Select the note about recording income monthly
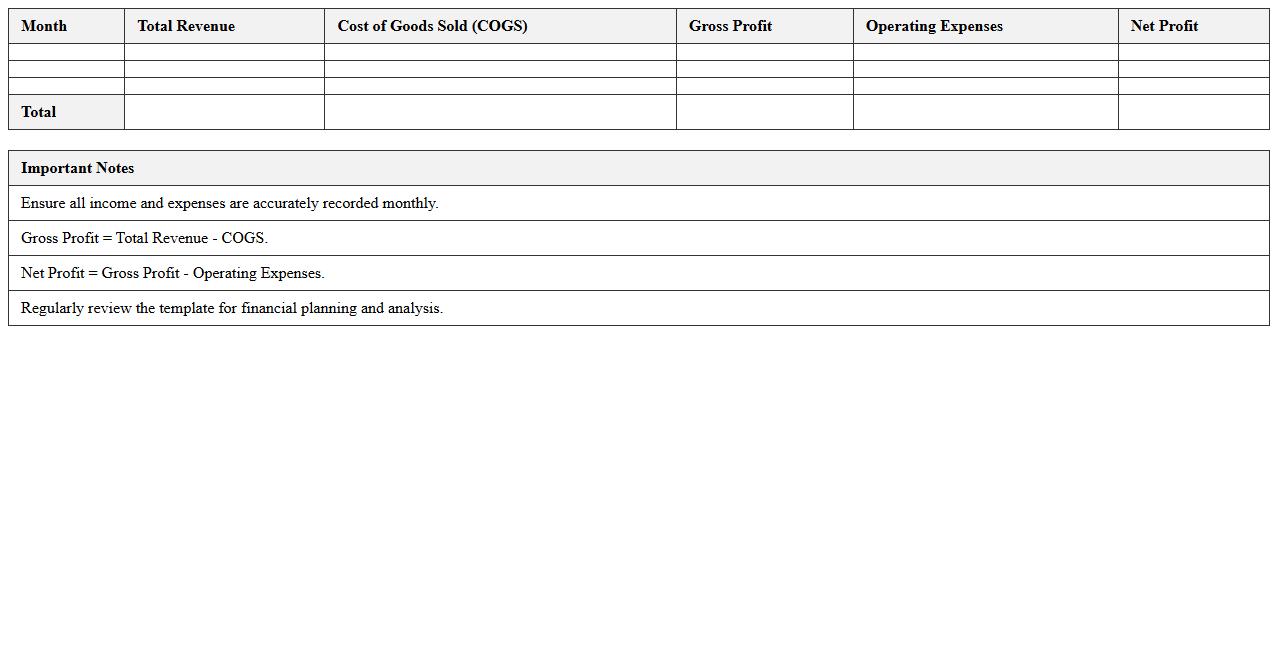 click(x=229, y=203)
